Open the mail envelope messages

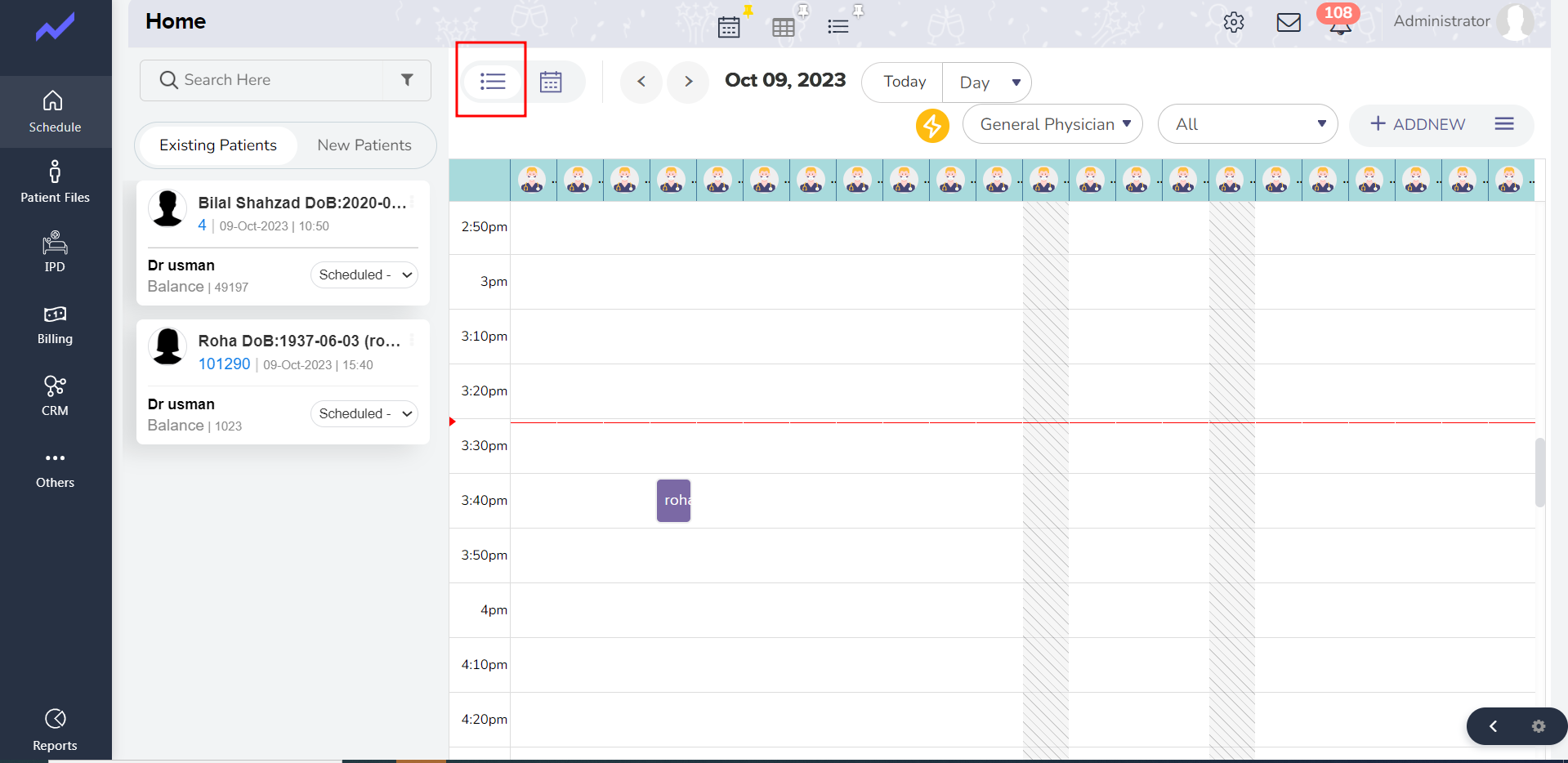point(1289,22)
